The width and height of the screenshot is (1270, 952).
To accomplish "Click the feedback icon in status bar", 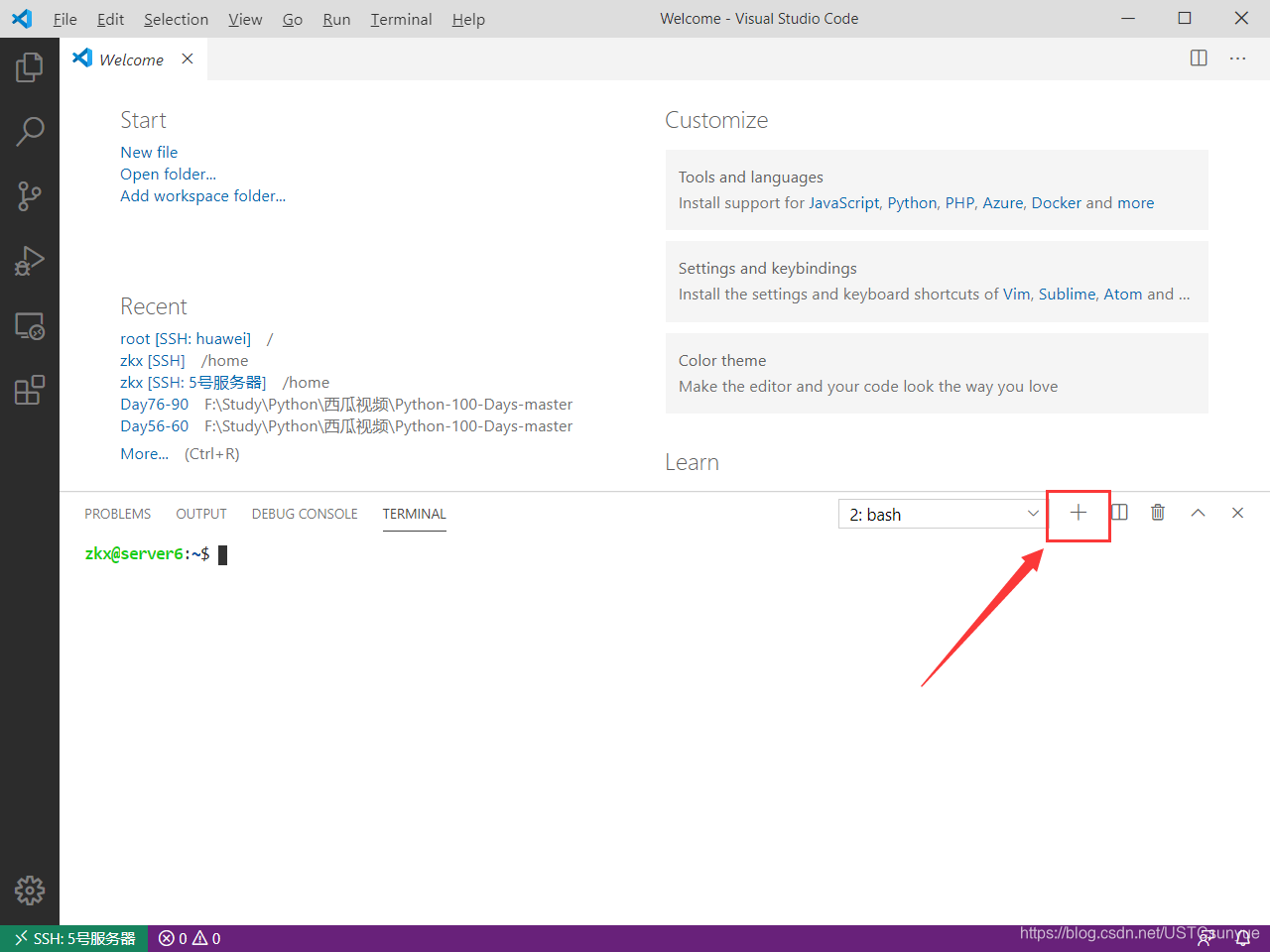I will 1205,938.
